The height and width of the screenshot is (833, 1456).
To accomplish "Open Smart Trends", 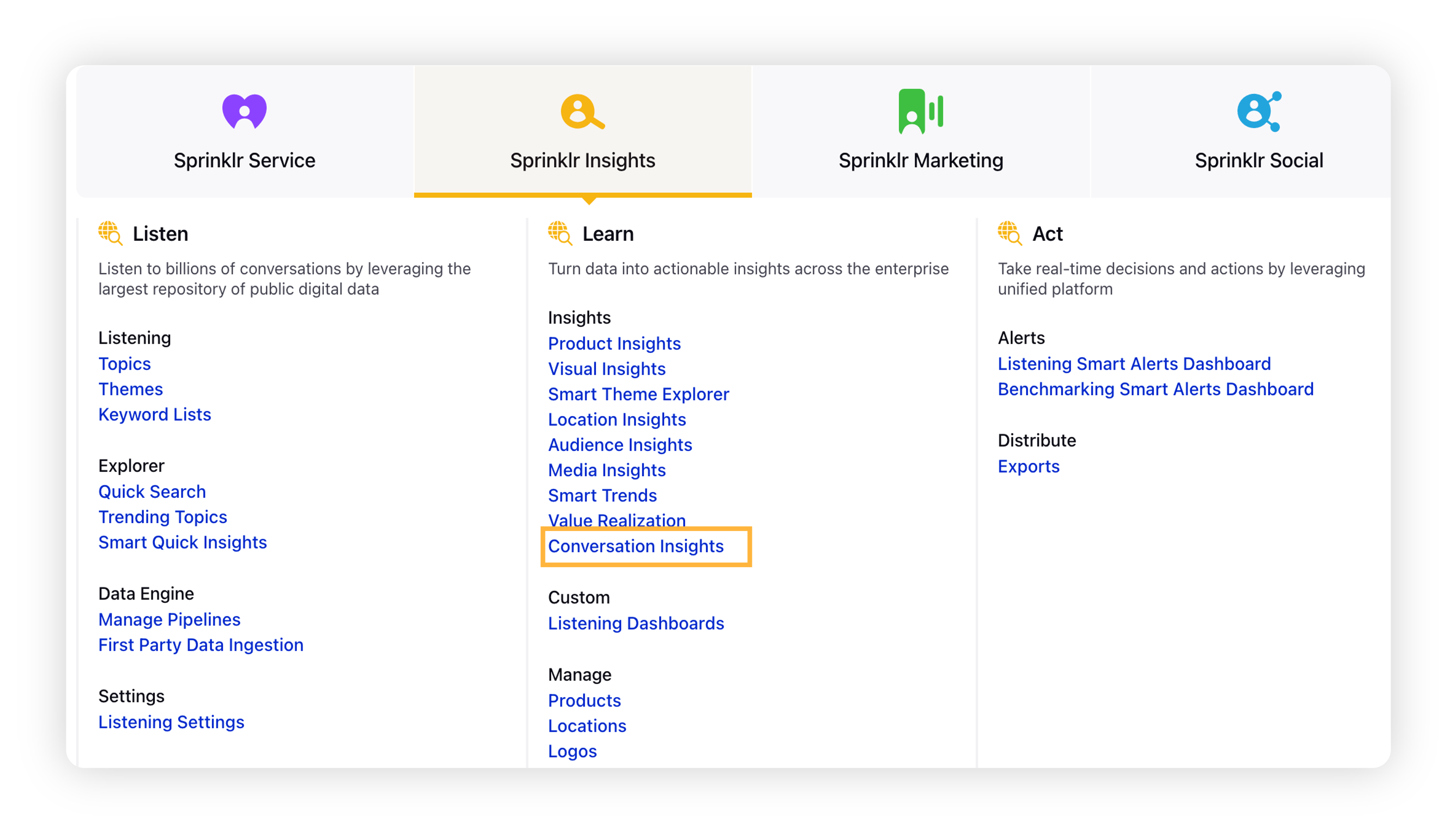I will tap(603, 495).
